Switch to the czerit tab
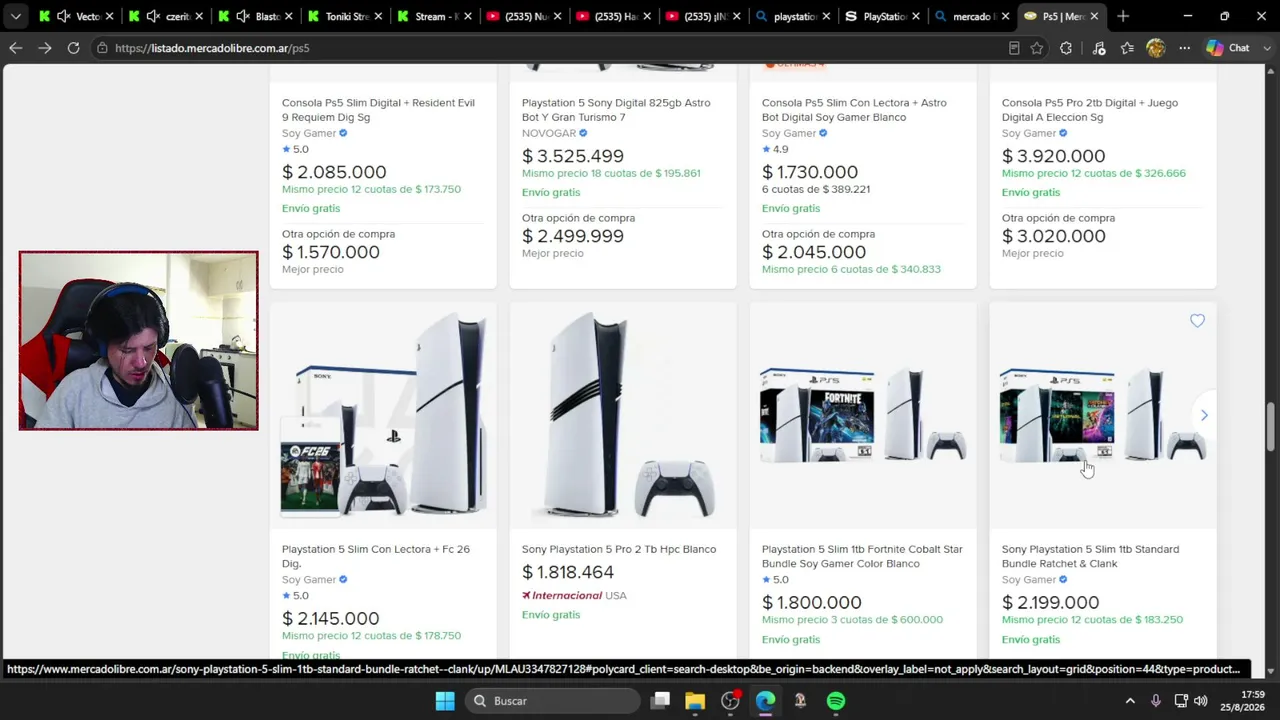1280x720 pixels. click(177, 16)
